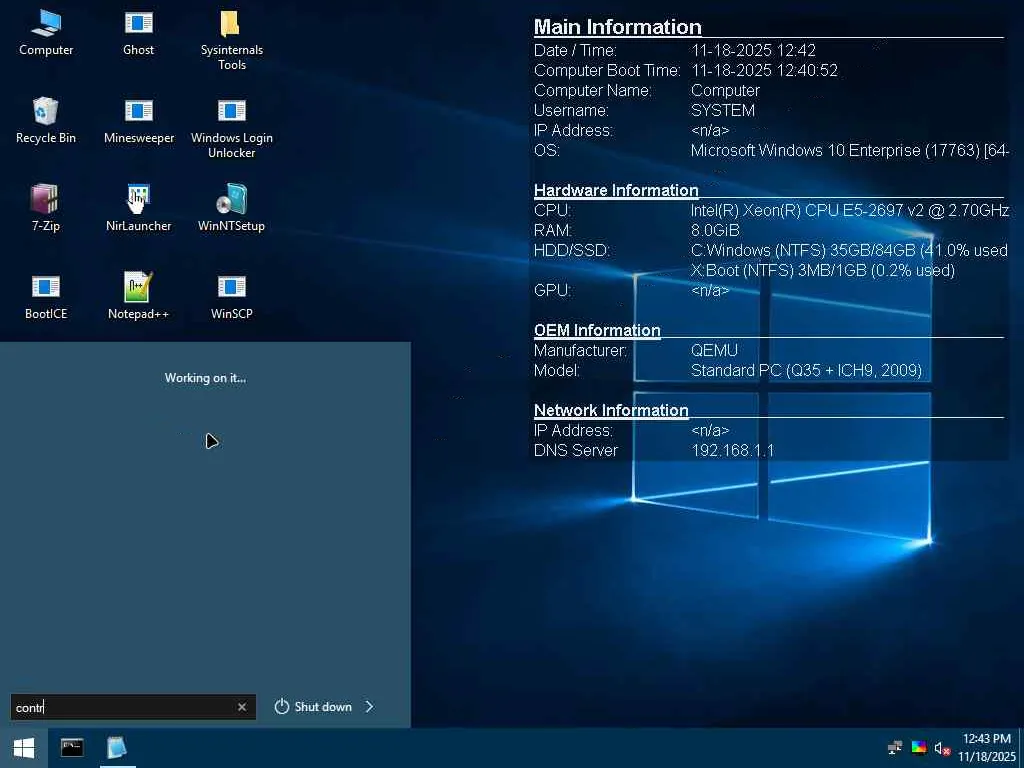The image size is (1024, 768).
Task: Open the command prompt taskbar icon
Action: tap(72, 748)
